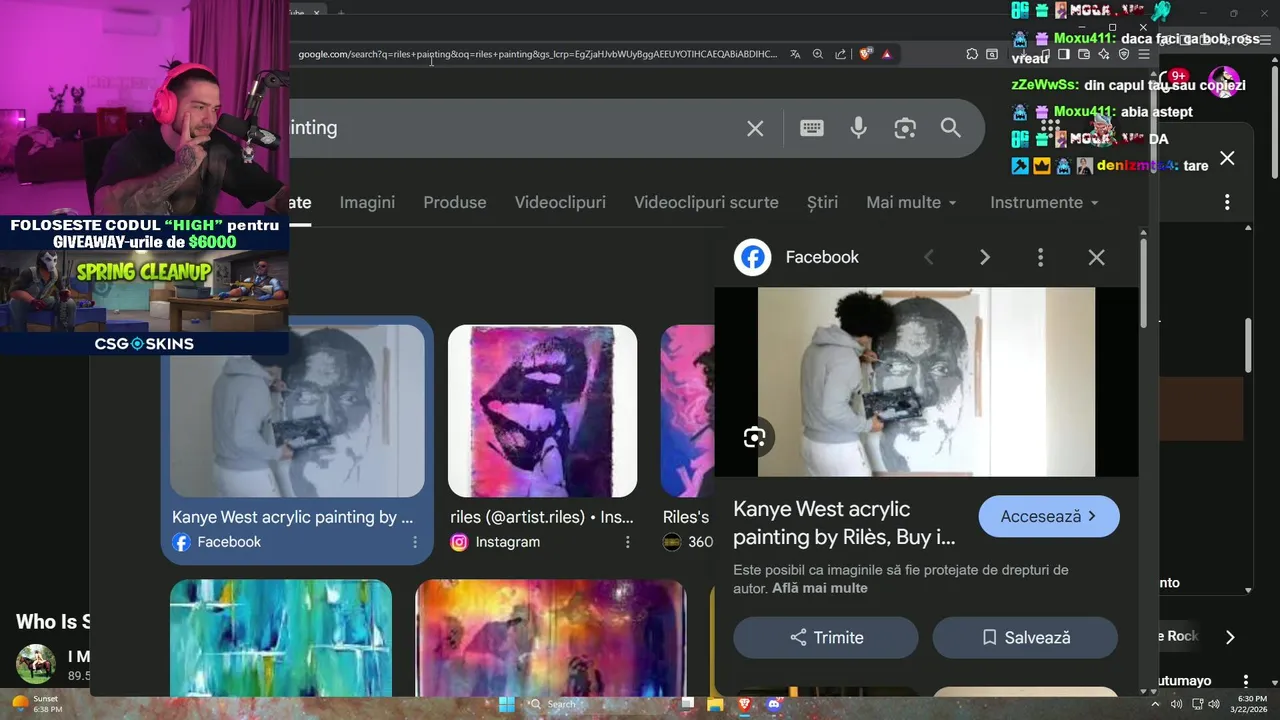Go to the next image in preview
Viewport: 1280px width, 720px height.
(x=985, y=257)
